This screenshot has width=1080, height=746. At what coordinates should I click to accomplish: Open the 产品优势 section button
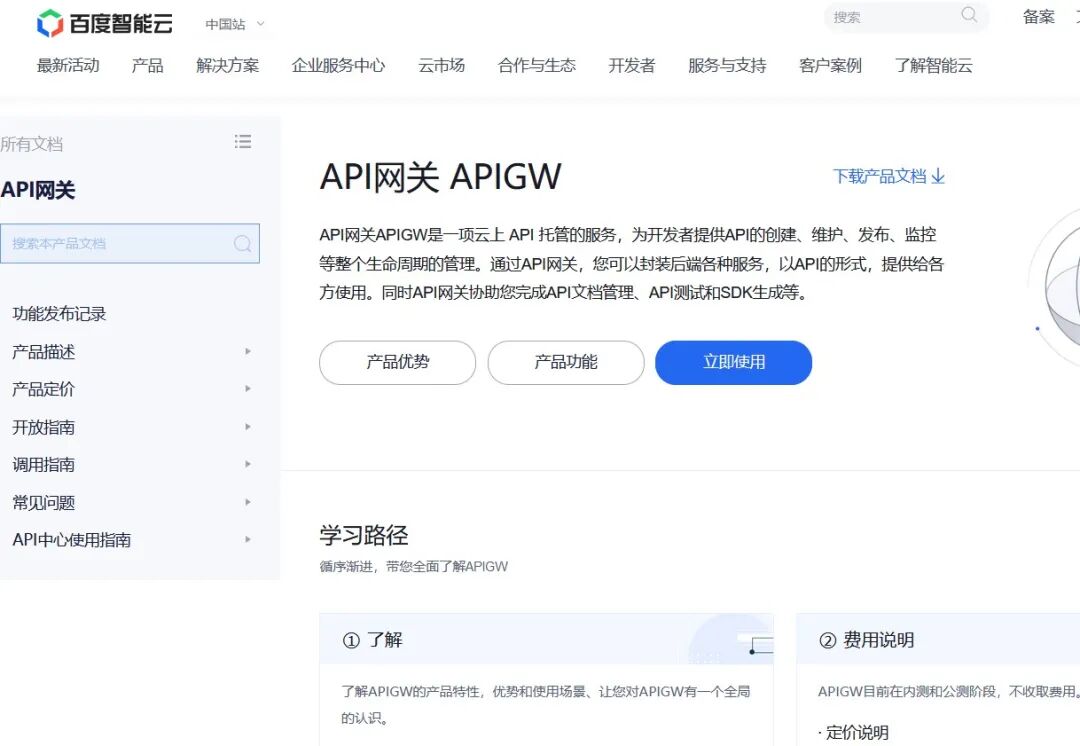pyautogui.click(x=396, y=363)
